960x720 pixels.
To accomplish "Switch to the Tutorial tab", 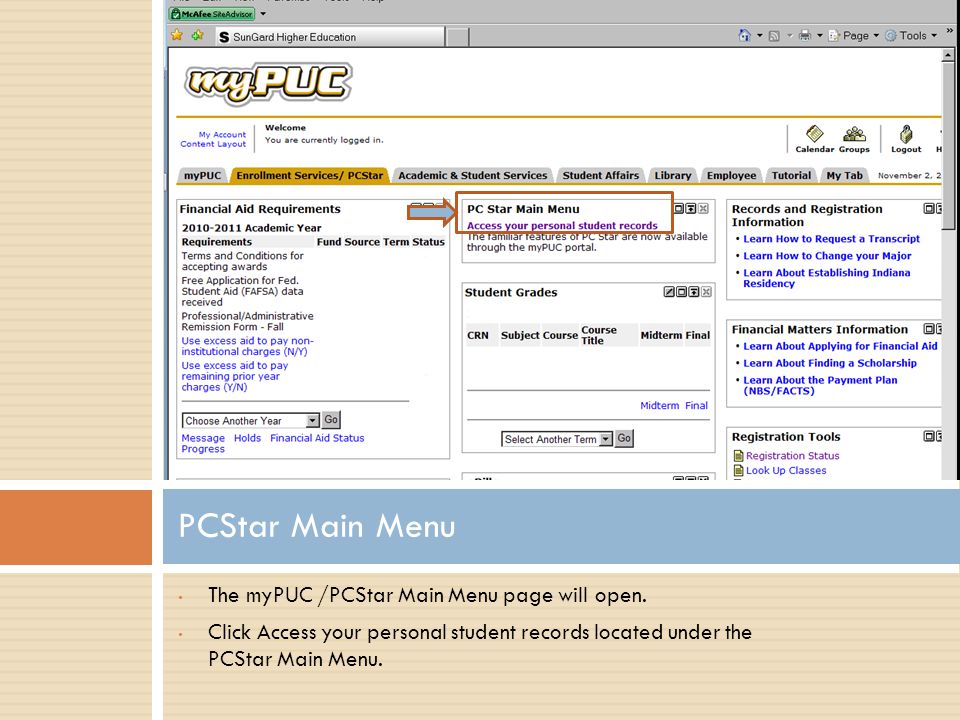I will pos(791,176).
